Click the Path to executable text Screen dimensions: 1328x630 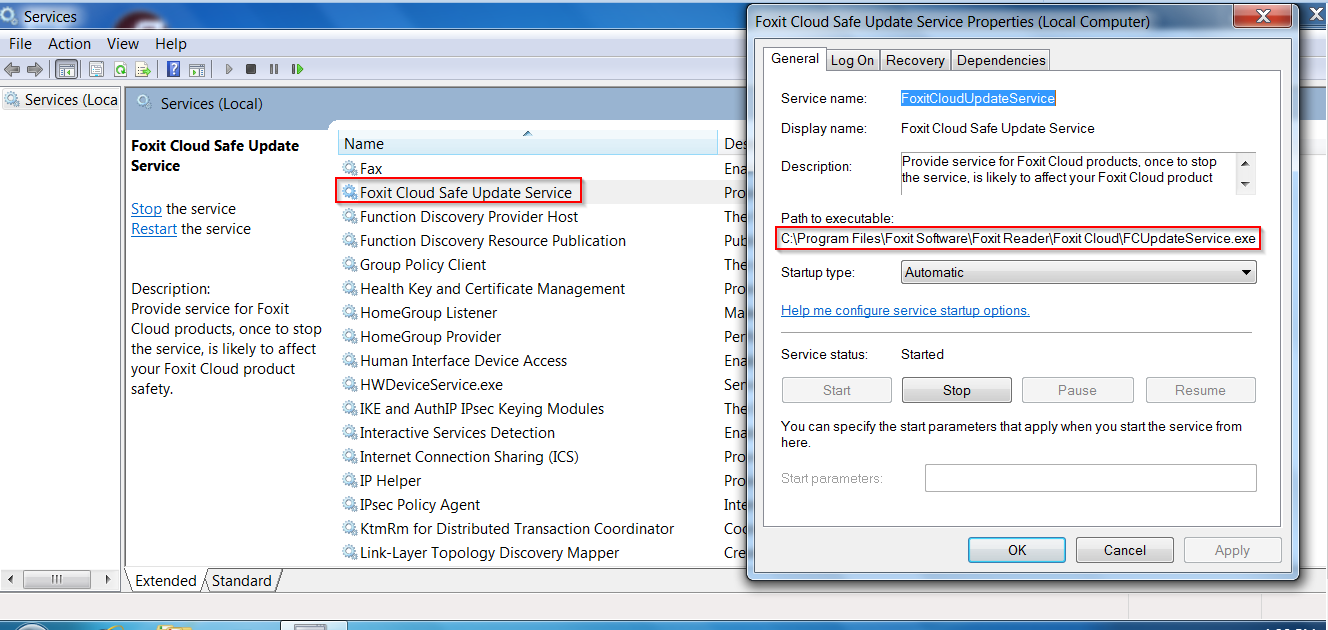click(x=1018, y=240)
